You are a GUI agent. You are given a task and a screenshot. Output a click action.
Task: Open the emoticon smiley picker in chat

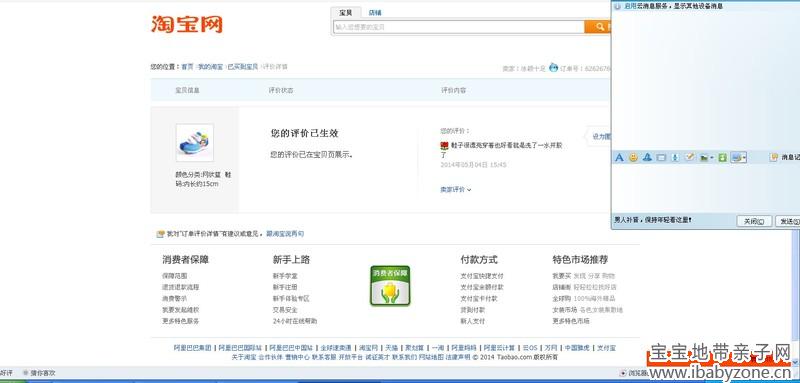point(633,158)
